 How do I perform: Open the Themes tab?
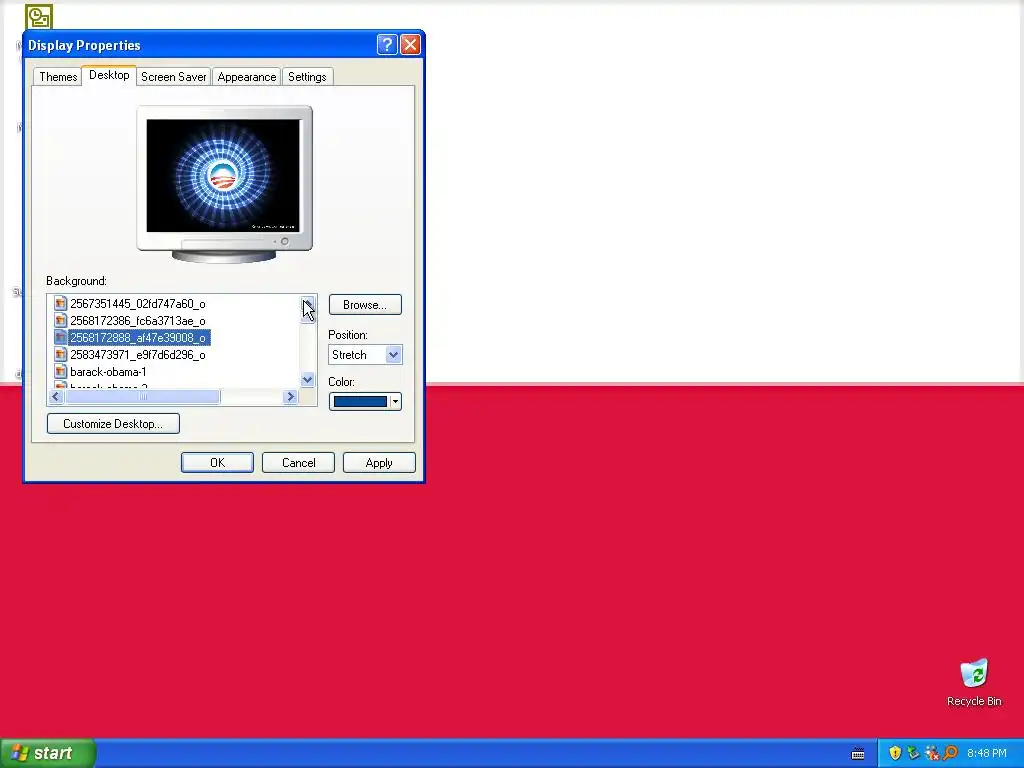[58, 77]
